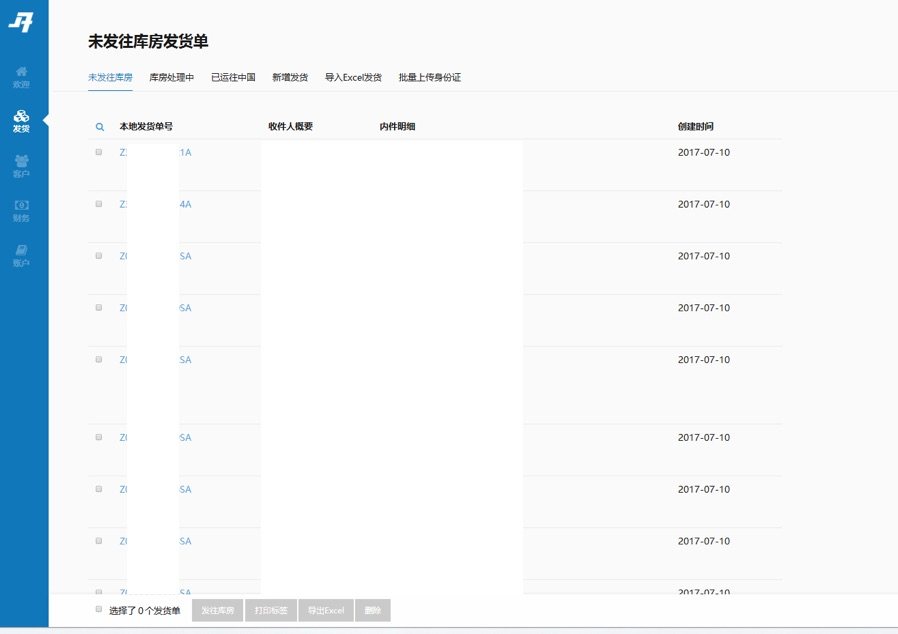Click the company logo in the sidebar
This screenshot has width=898, height=634.
pyautogui.click(x=21, y=22)
